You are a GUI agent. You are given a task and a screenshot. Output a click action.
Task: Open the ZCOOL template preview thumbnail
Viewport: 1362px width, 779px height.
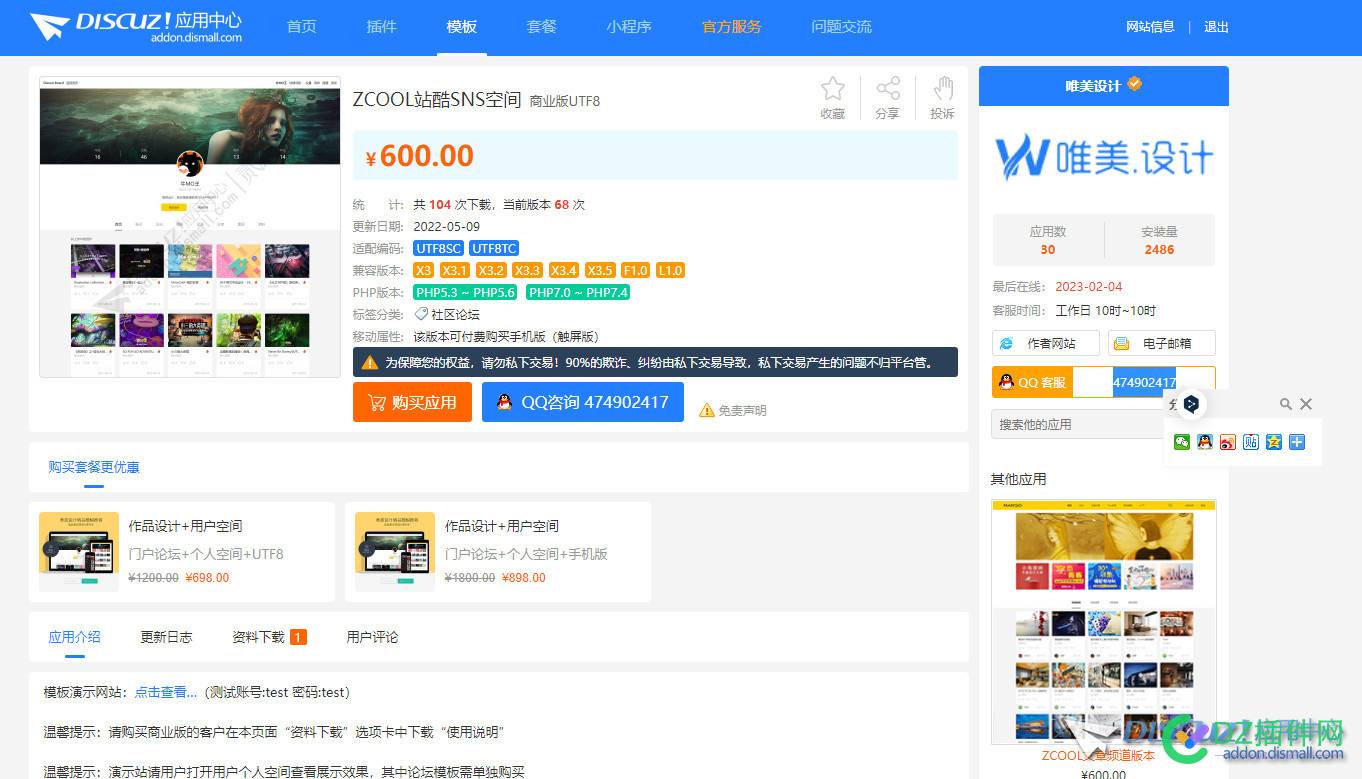click(190, 227)
